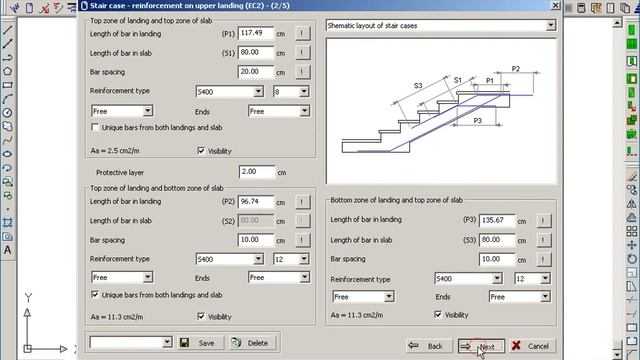Click the Bar spacing field showing 20.00
The width and height of the screenshot is (640, 360).
click(256, 72)
